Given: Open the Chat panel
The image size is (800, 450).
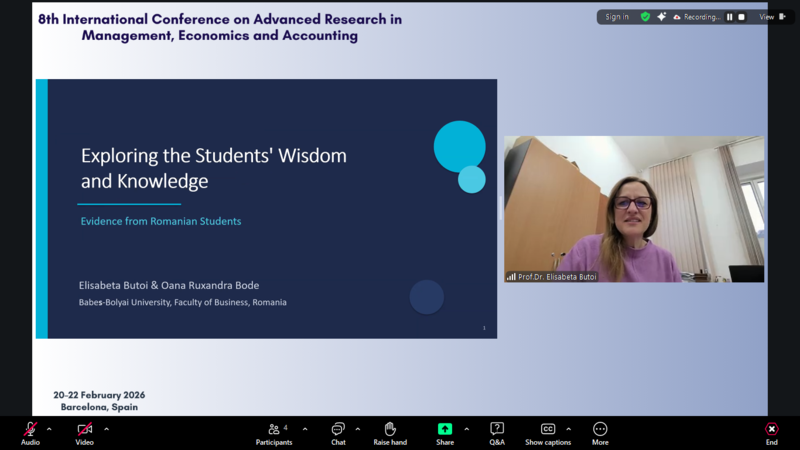Looking at the screenshot, I should pyautogui.click(x=338, y=431).
